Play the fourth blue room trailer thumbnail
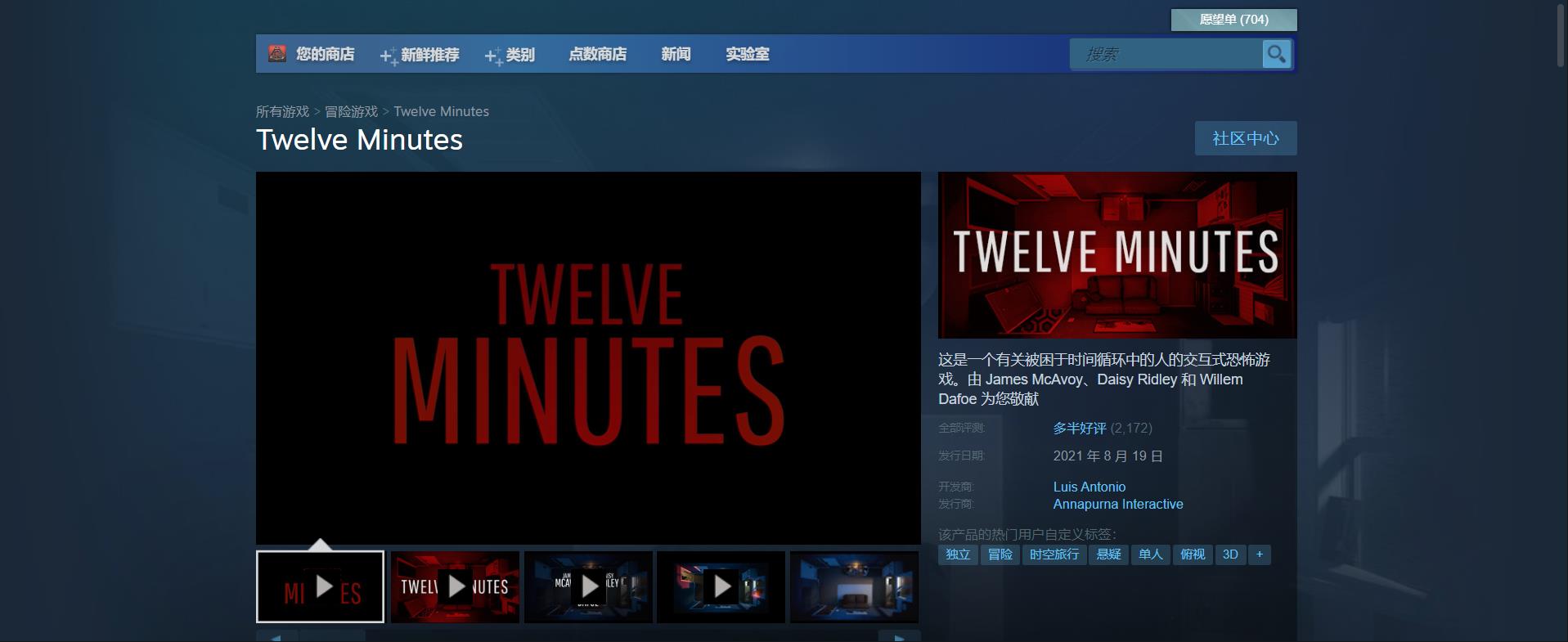Viewport: 1568px width, 642px height. (x=721, y=586)
